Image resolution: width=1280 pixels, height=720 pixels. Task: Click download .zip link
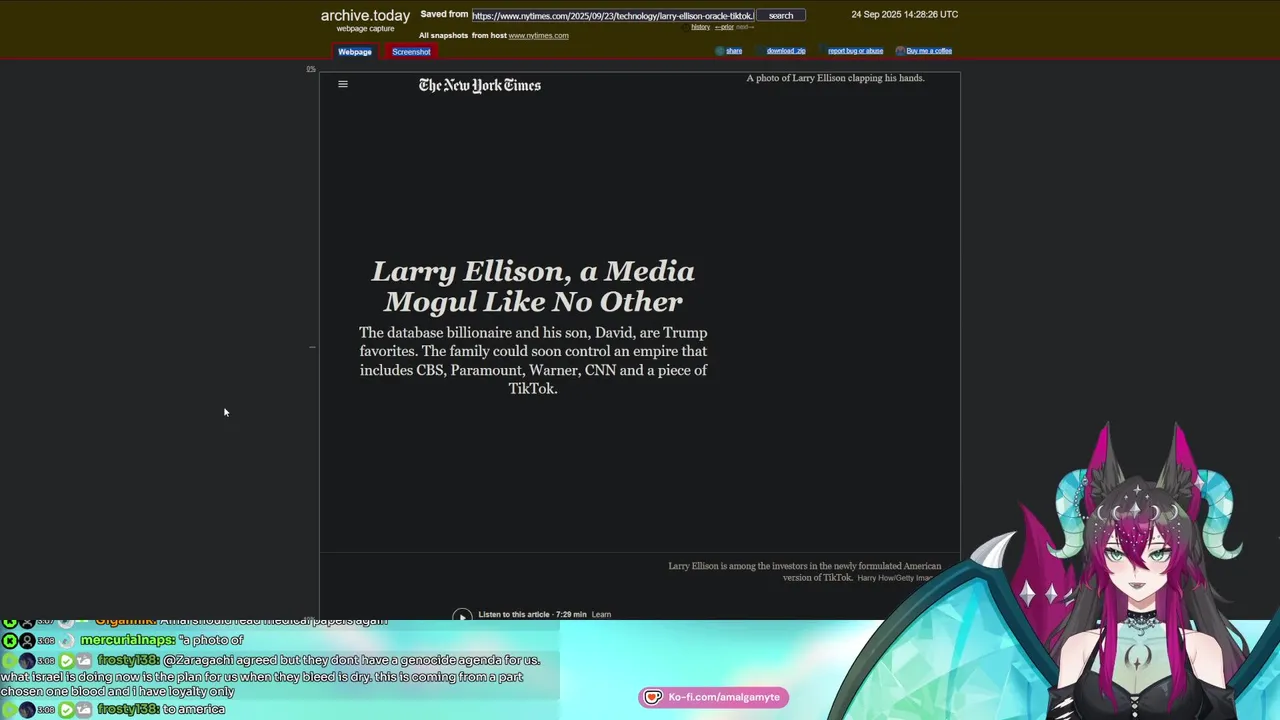click(x=786, y=51)
